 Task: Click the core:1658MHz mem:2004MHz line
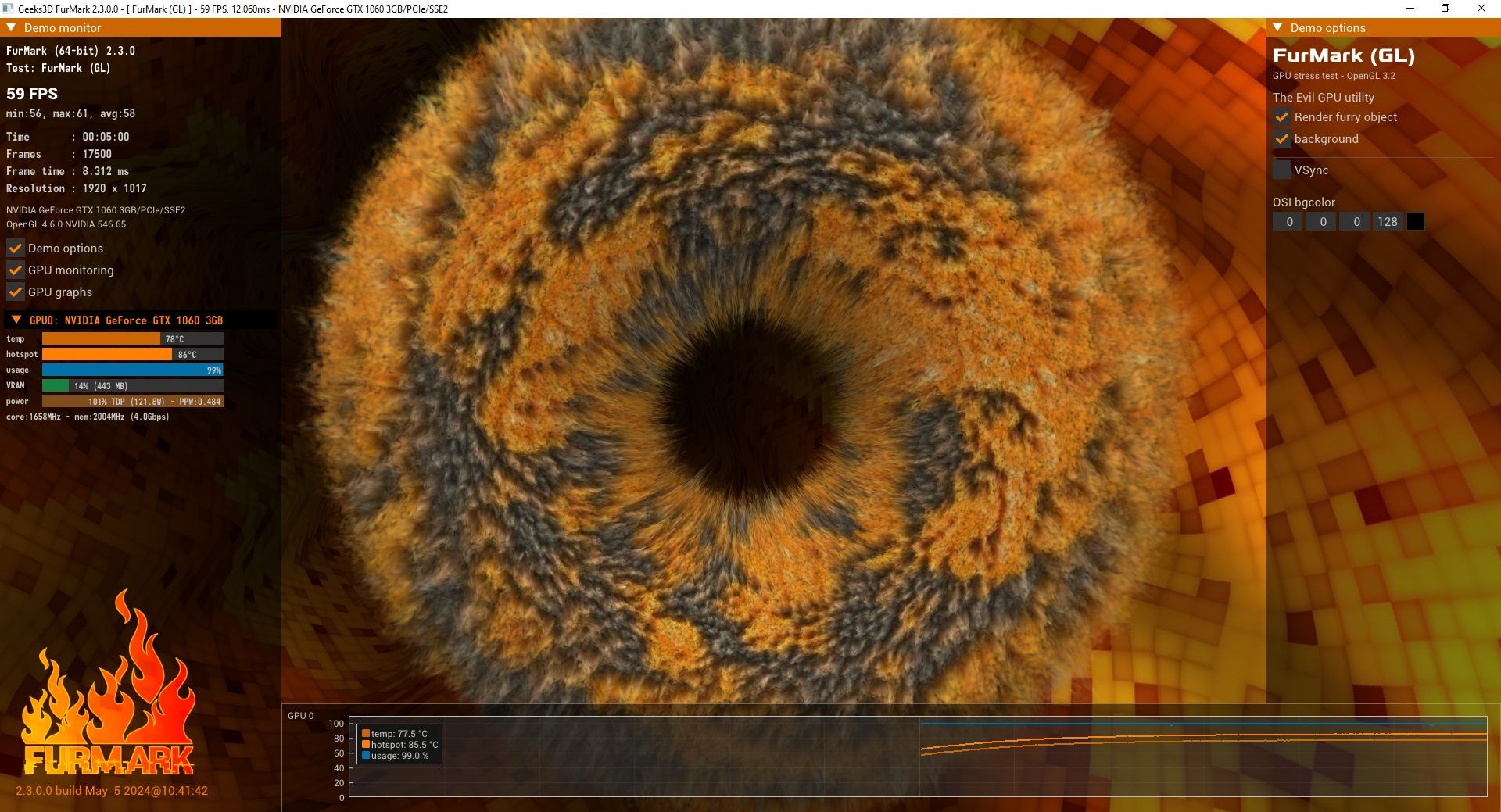pyautogui.click(x=88, y=417)
